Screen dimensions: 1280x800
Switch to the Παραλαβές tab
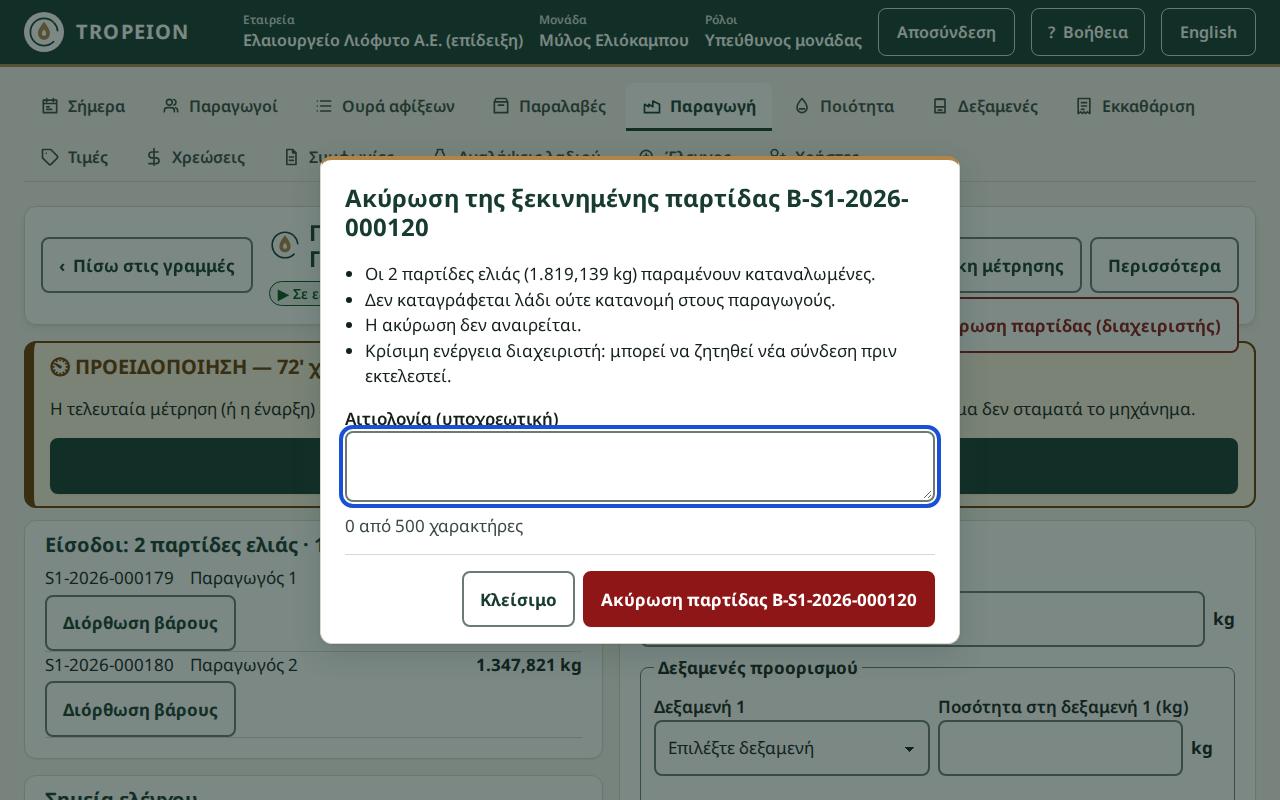coord(549,106)
